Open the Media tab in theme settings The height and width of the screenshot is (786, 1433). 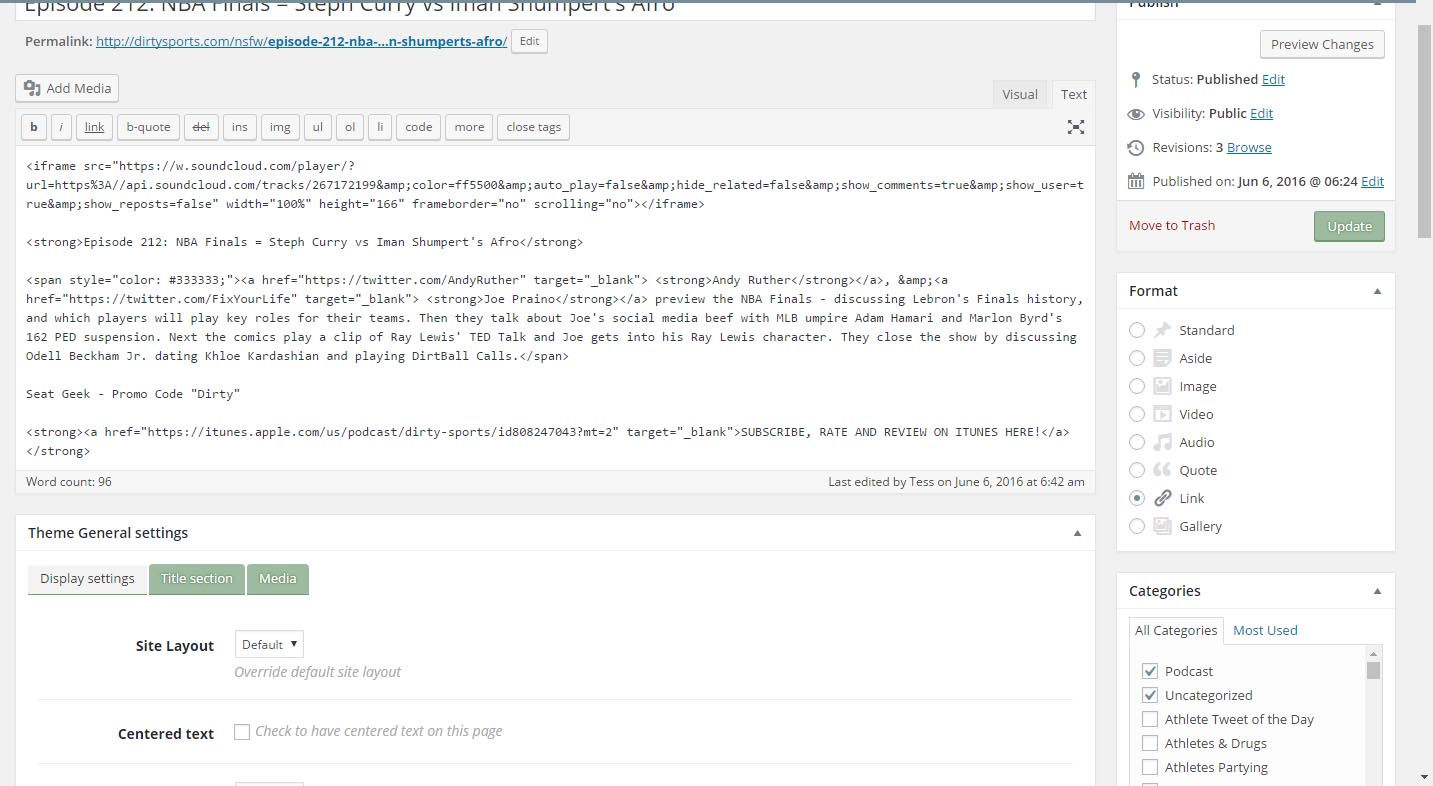click(x=278, y=579)
